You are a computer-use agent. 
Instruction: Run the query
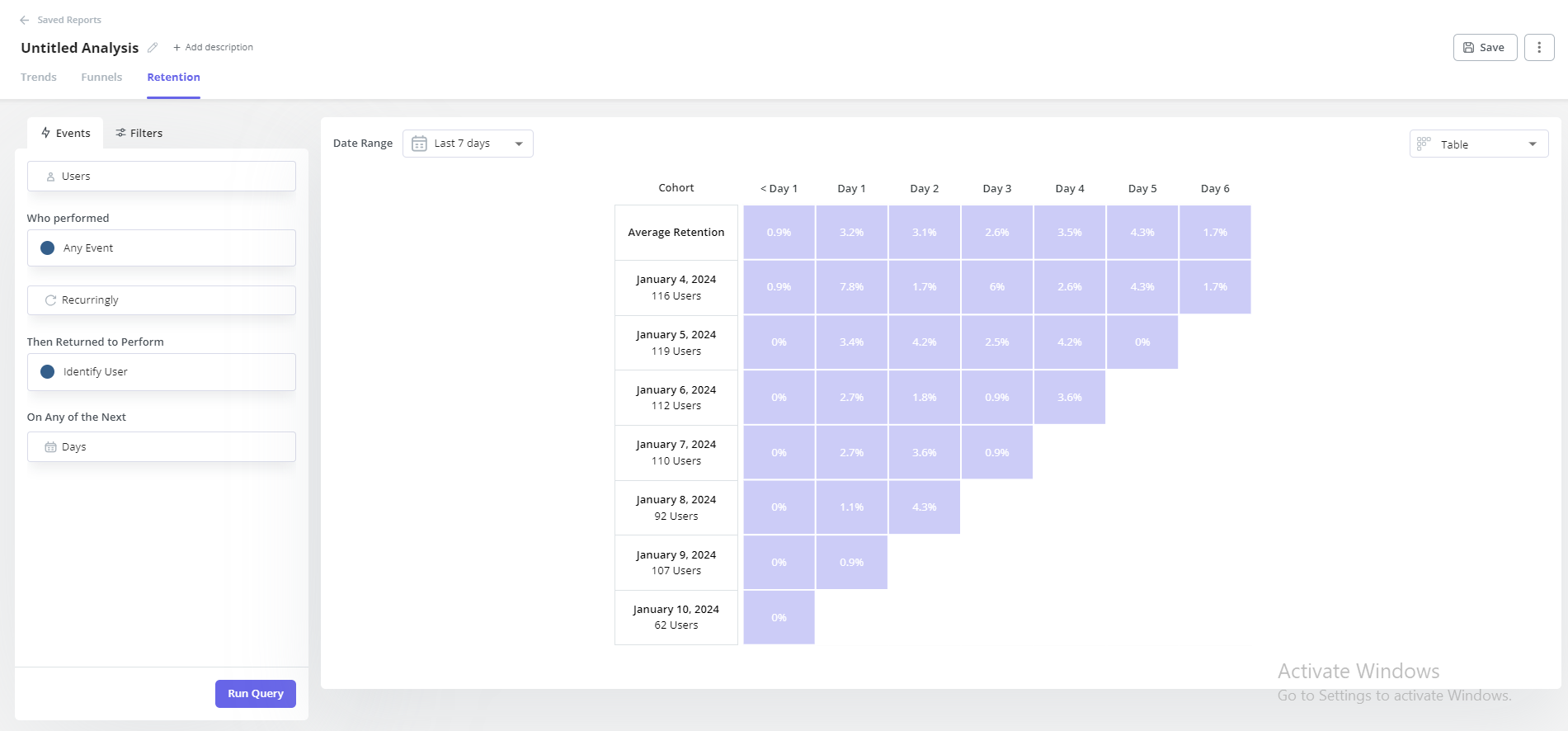pyautogui.click(x=256, y=694)
